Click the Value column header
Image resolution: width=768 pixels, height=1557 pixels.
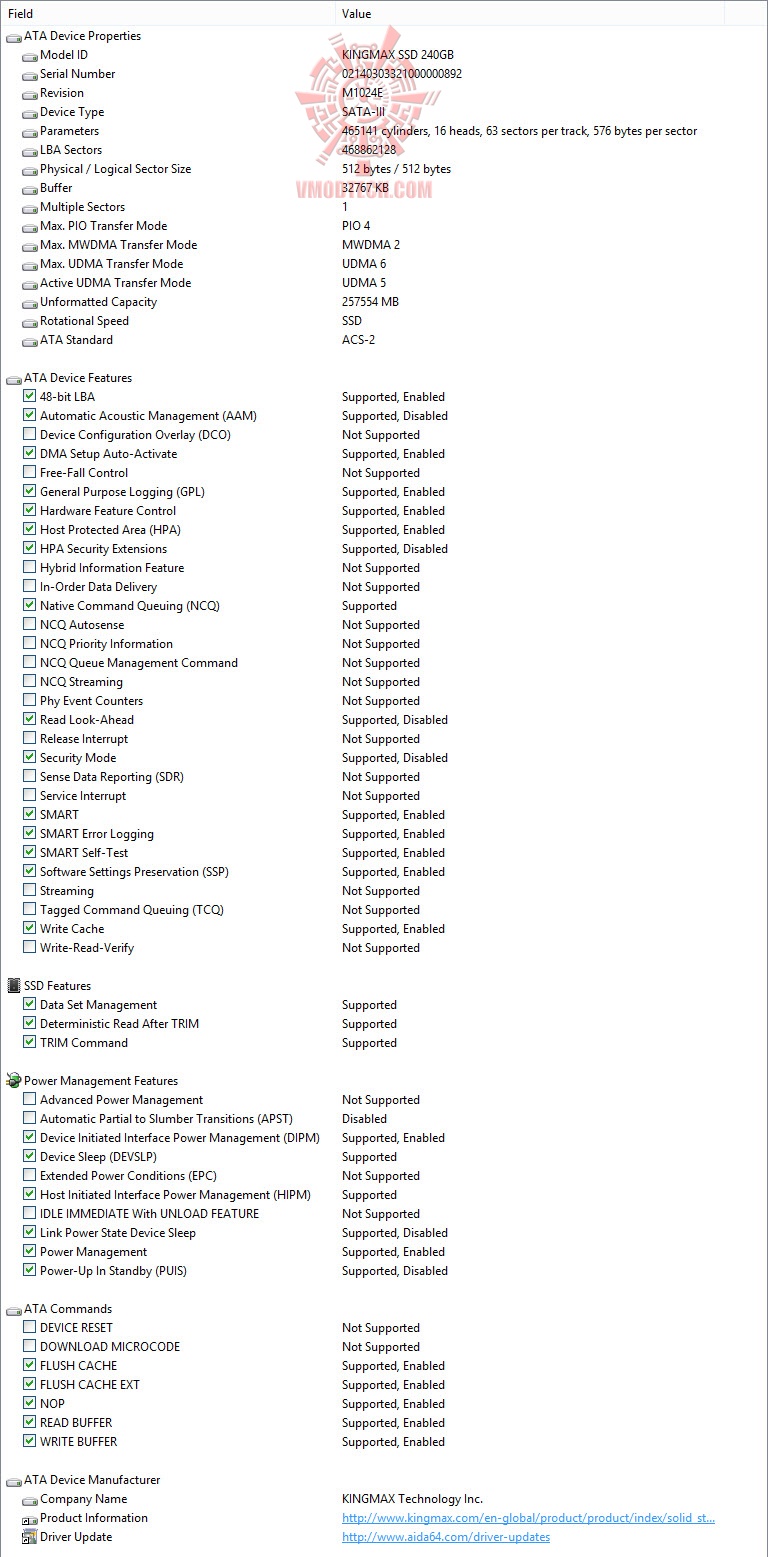[530, 14]
